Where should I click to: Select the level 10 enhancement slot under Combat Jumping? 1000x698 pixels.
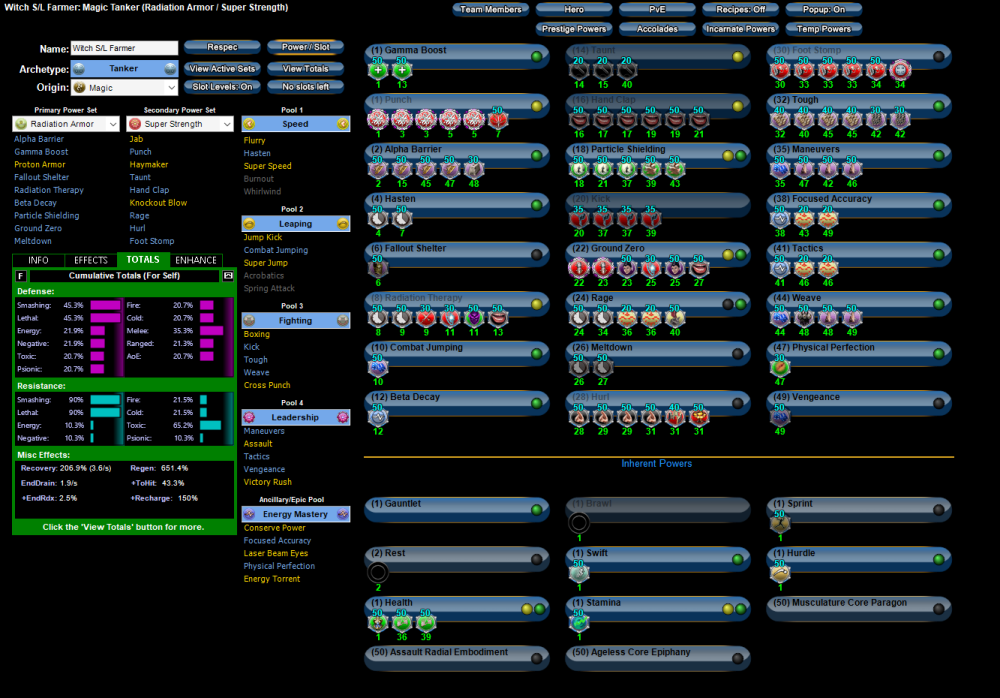(x=378, y=367)
